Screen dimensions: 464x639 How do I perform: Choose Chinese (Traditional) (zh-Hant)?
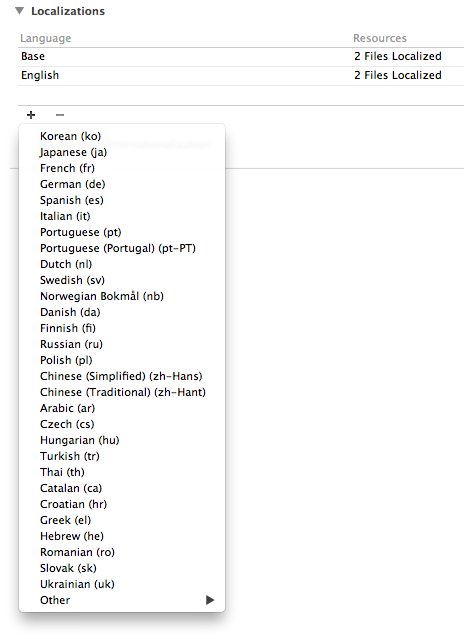(122, 392)
